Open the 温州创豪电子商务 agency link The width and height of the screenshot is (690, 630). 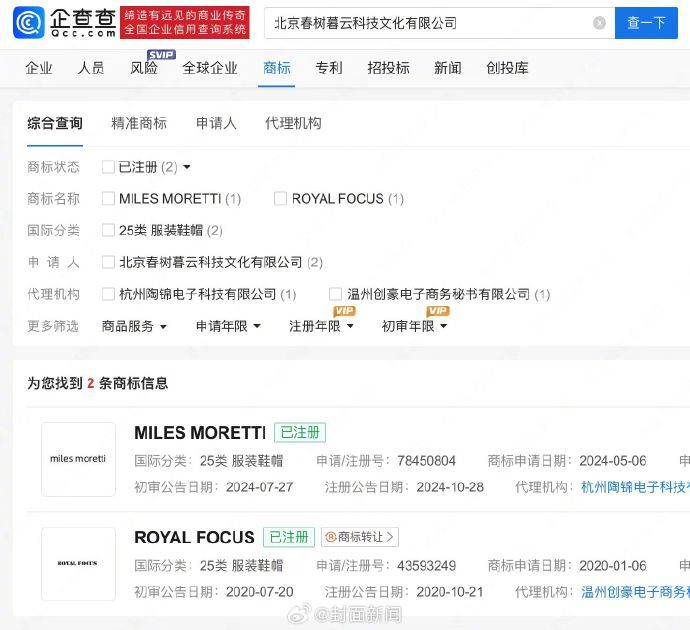[635, 592]
